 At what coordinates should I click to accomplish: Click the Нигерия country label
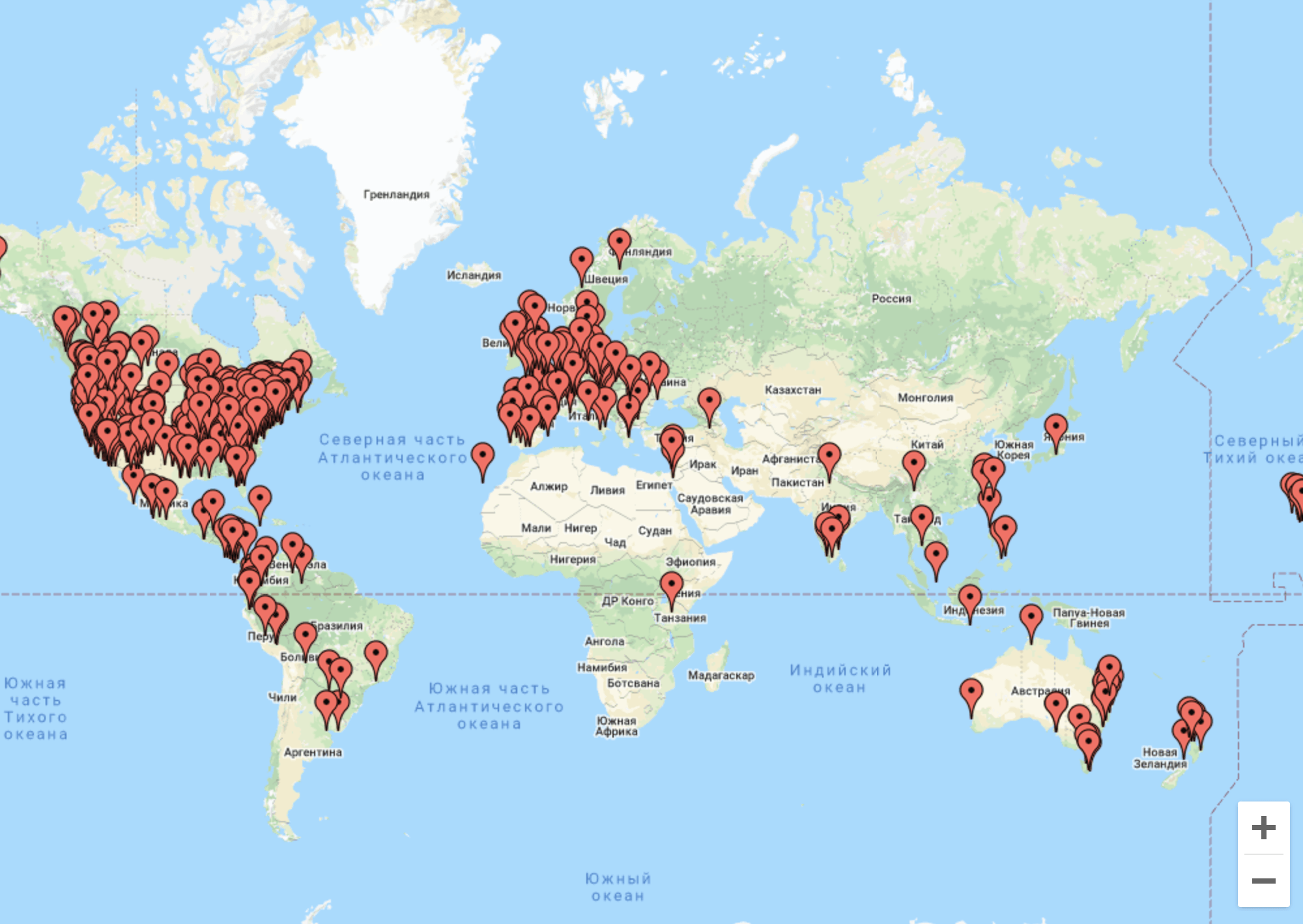[573, 559]
